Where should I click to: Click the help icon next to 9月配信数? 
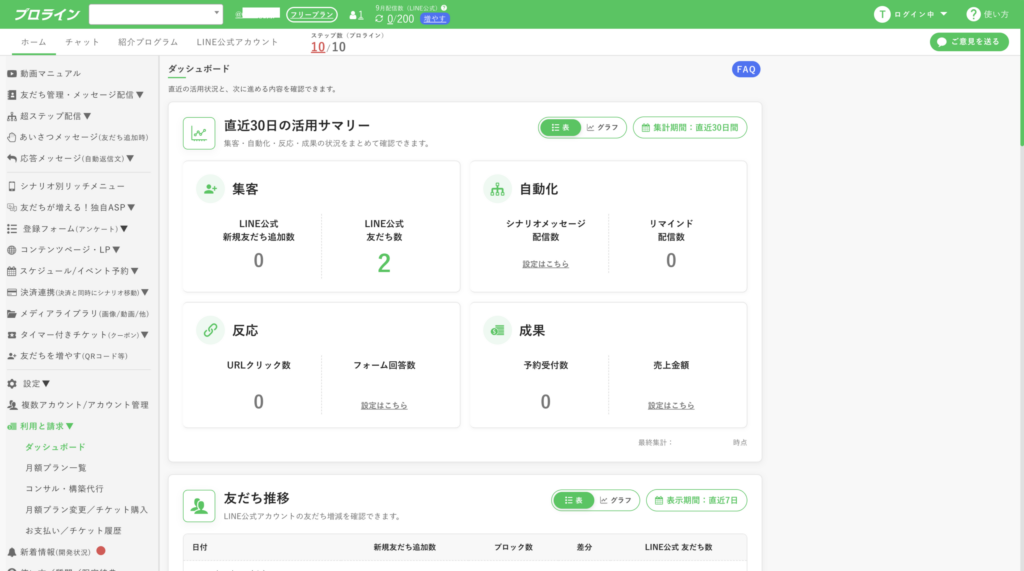(x=444, y=8)
